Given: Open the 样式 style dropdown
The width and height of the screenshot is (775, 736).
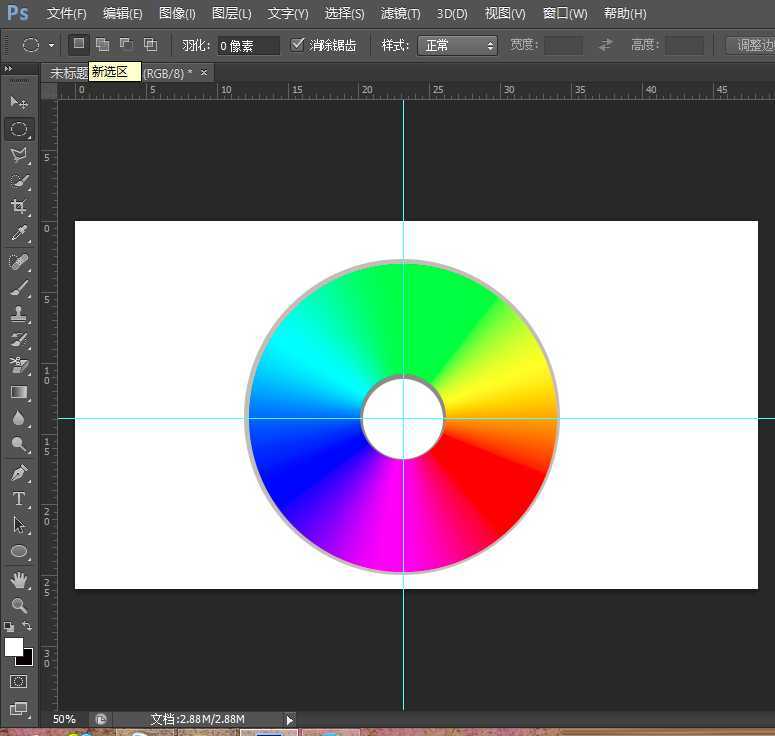Looking at the screenshot, I should 458,46.
